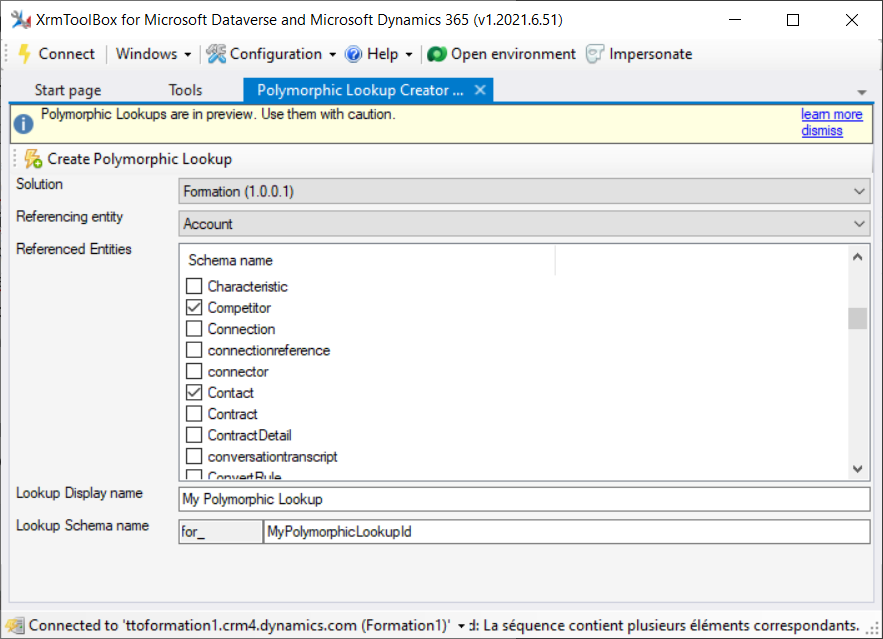Check the Connection entity checkbox
Screen dimensions: 883x639
tap(194, 329)
